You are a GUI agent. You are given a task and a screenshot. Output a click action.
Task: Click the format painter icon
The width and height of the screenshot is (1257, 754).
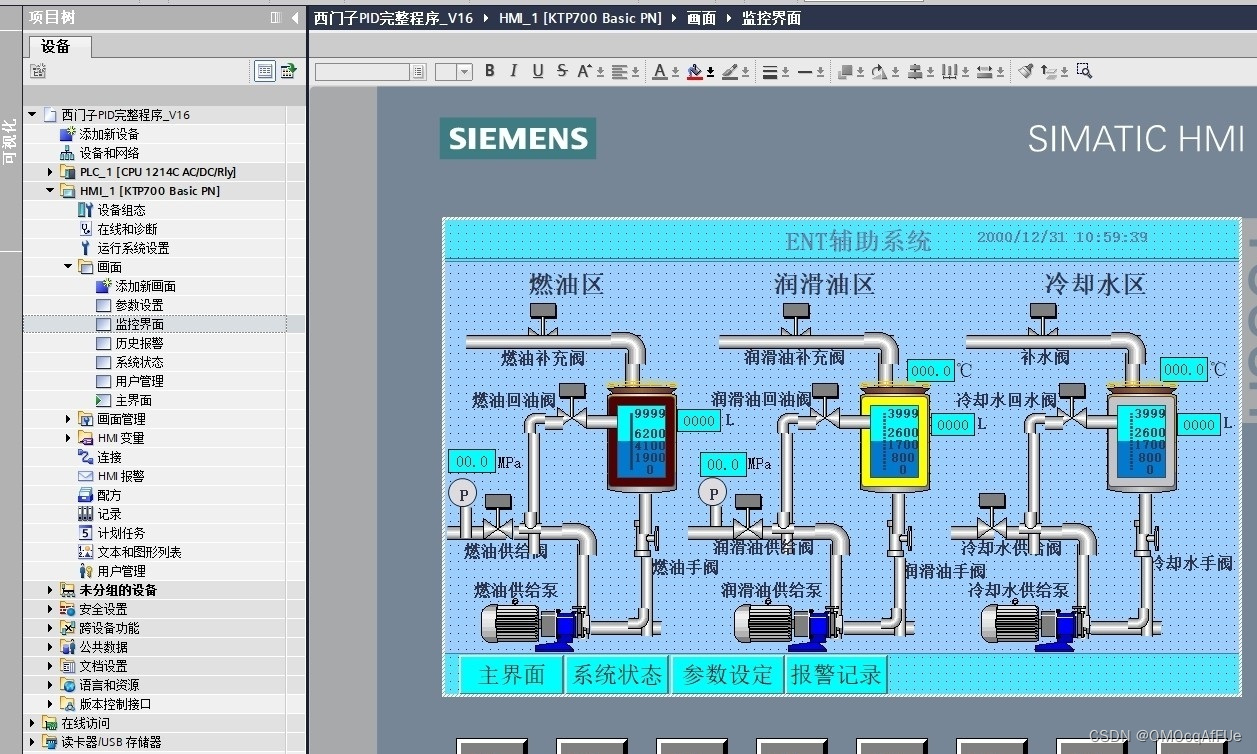click(1025, 71)
